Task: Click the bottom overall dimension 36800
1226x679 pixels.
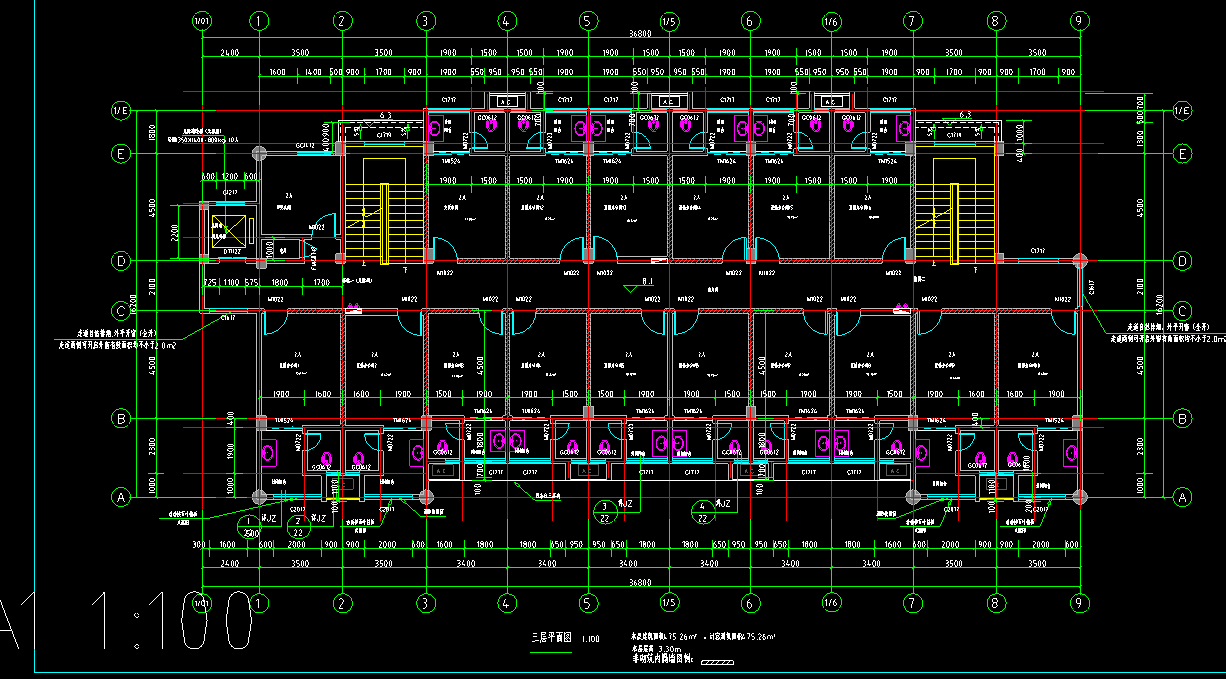Action: (640, 582)
